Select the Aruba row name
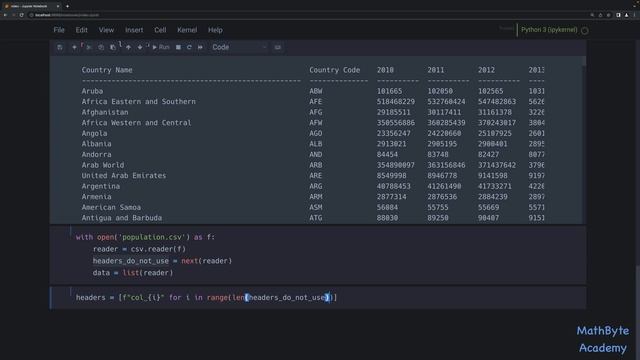640x360 pixels. [x=92, y=91]
